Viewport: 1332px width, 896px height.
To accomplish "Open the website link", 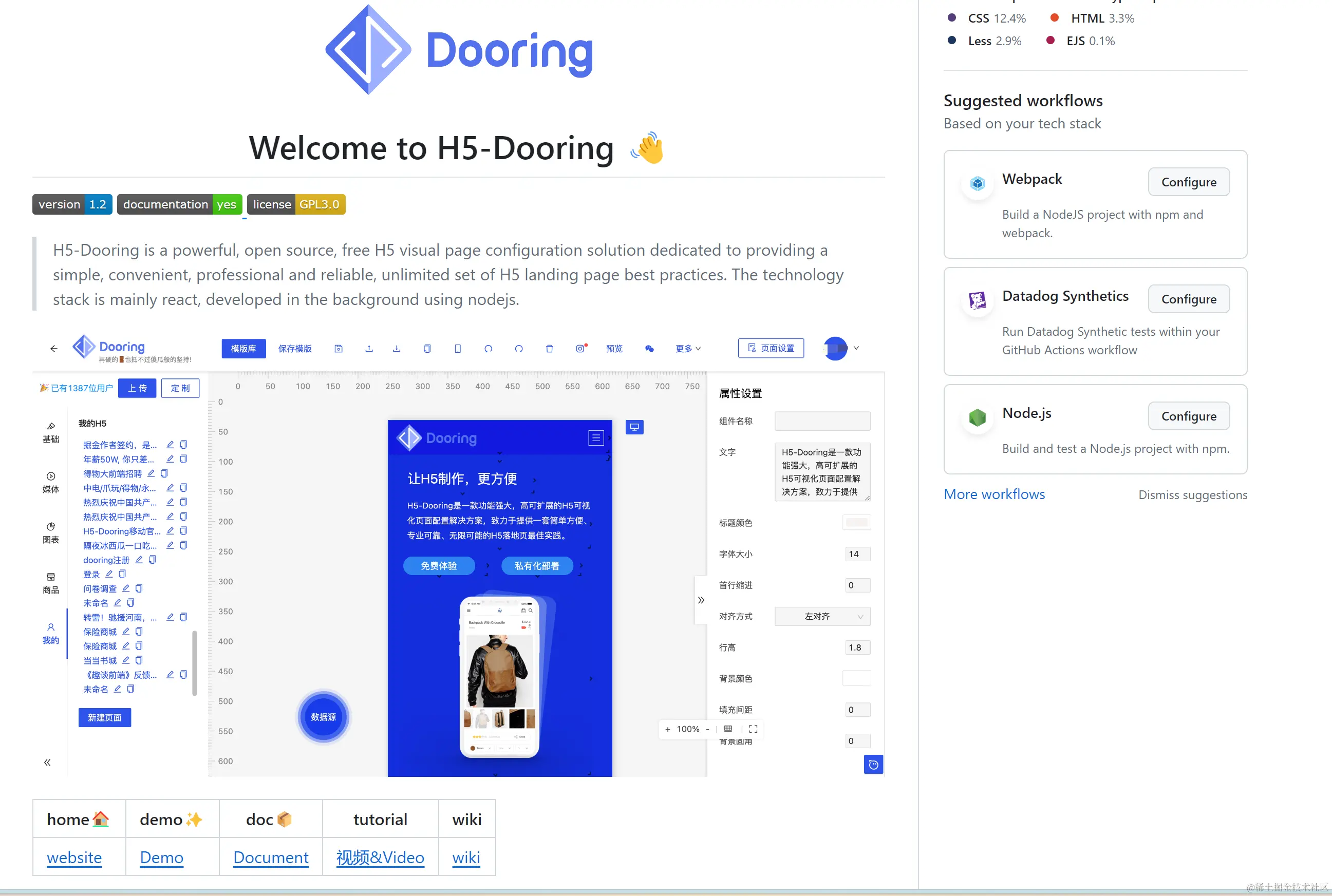I will tap(74, 857).
